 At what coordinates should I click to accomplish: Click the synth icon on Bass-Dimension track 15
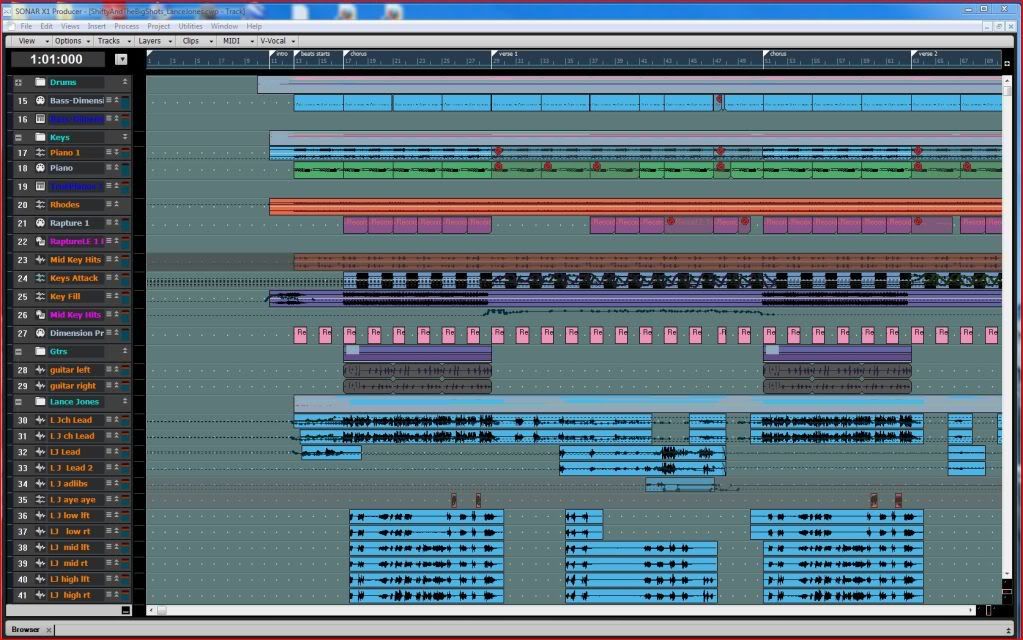coord(40,101)
